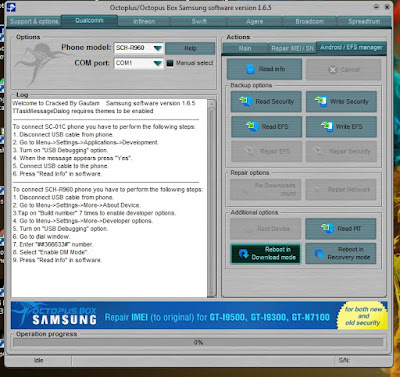
Task: Click Write EFS button
Action: (341, 127)
